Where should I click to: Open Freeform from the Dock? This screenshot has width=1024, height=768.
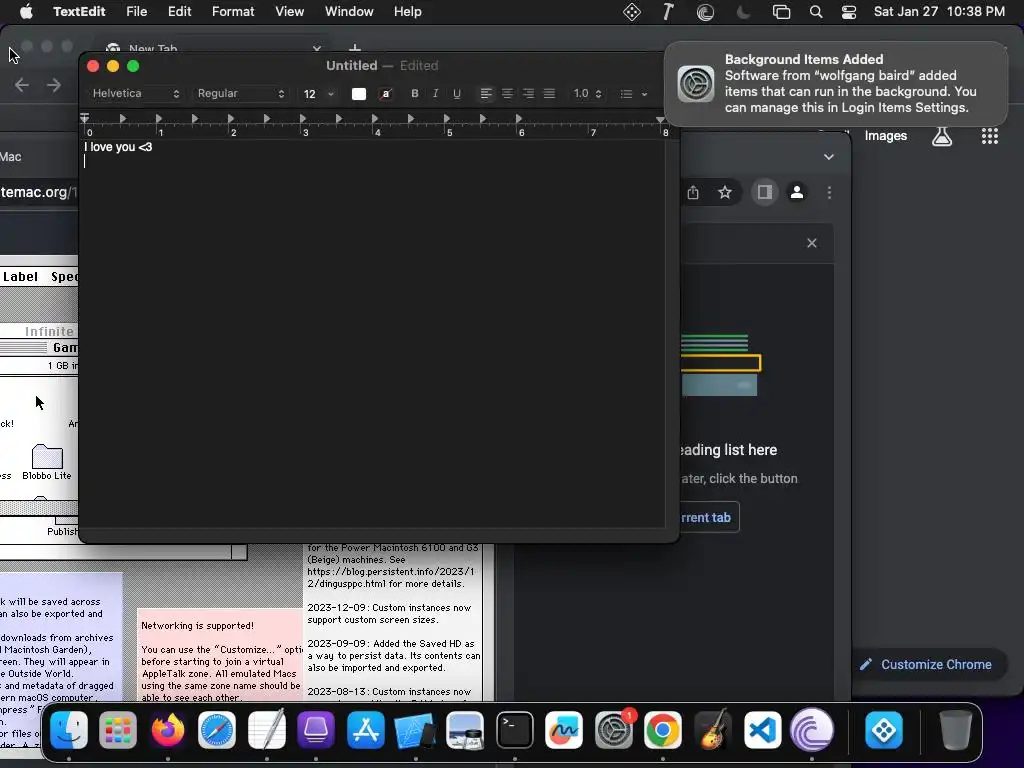click(564, 729)
